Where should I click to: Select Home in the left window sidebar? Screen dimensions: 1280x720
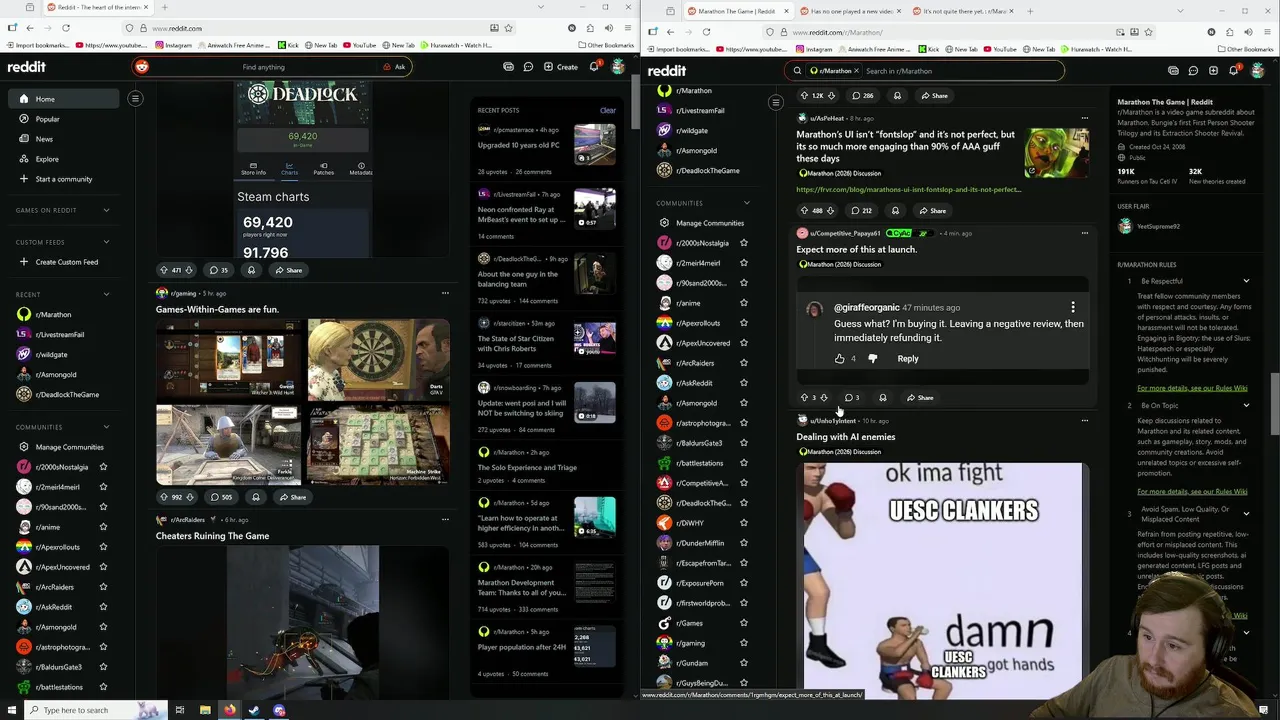(x=65, y=99)
